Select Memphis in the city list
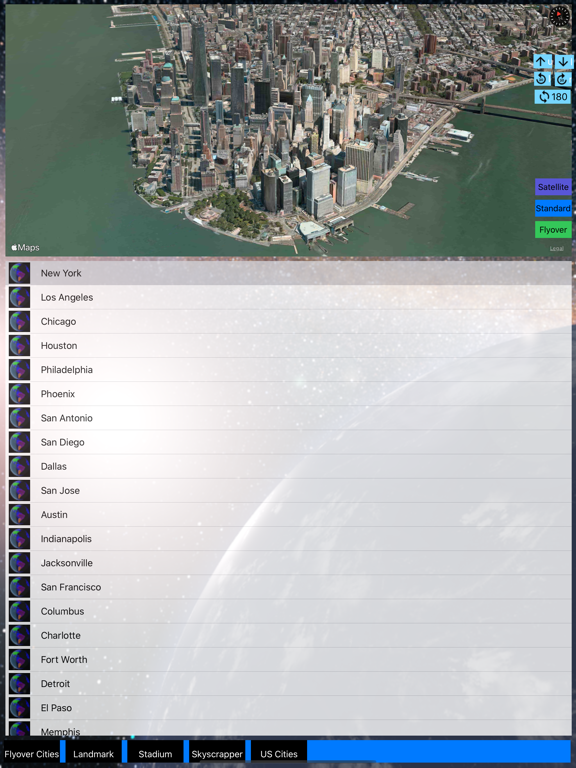 pos(289,728)
